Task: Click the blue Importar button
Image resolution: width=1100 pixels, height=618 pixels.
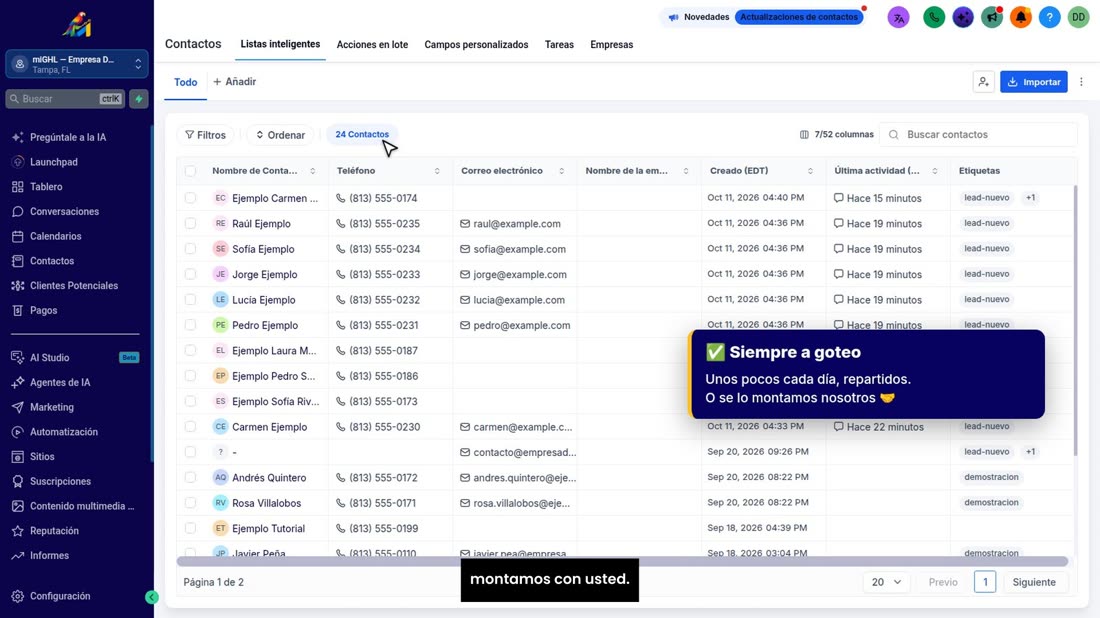Action: [x=1033, y=82]
